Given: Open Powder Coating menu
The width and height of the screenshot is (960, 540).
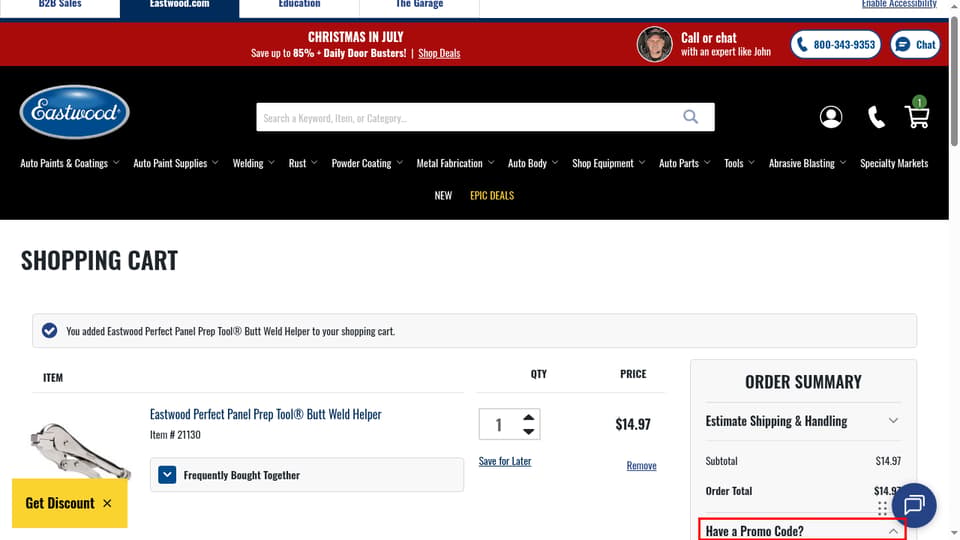Looking at the screenshot, I should [x=367, y=163].
